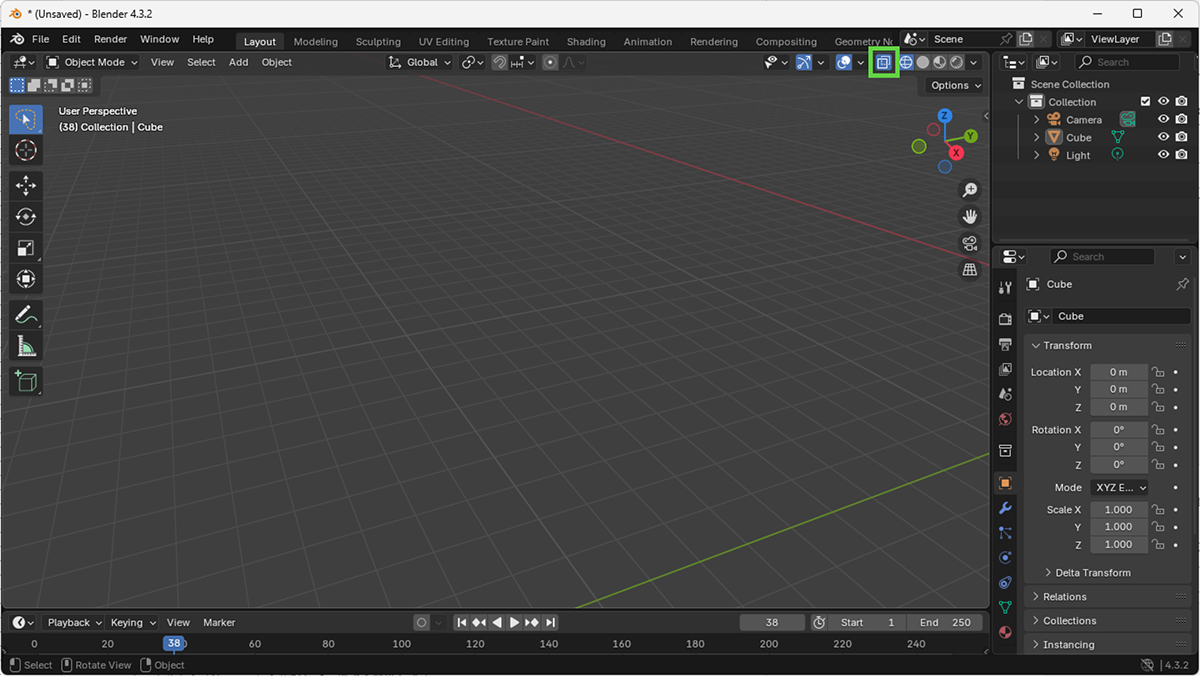Select the Annotate tool

(26, 315)
